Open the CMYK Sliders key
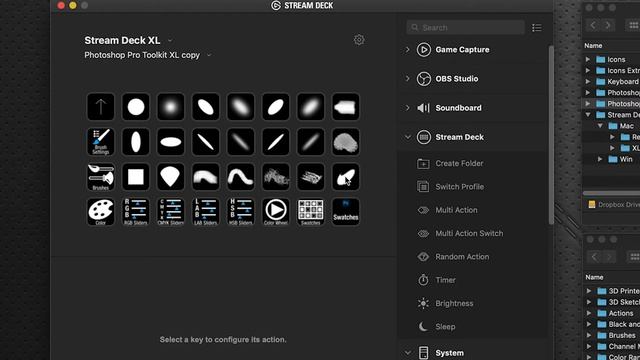This screenshot has width=640, height=360. [x=171, y=212]
